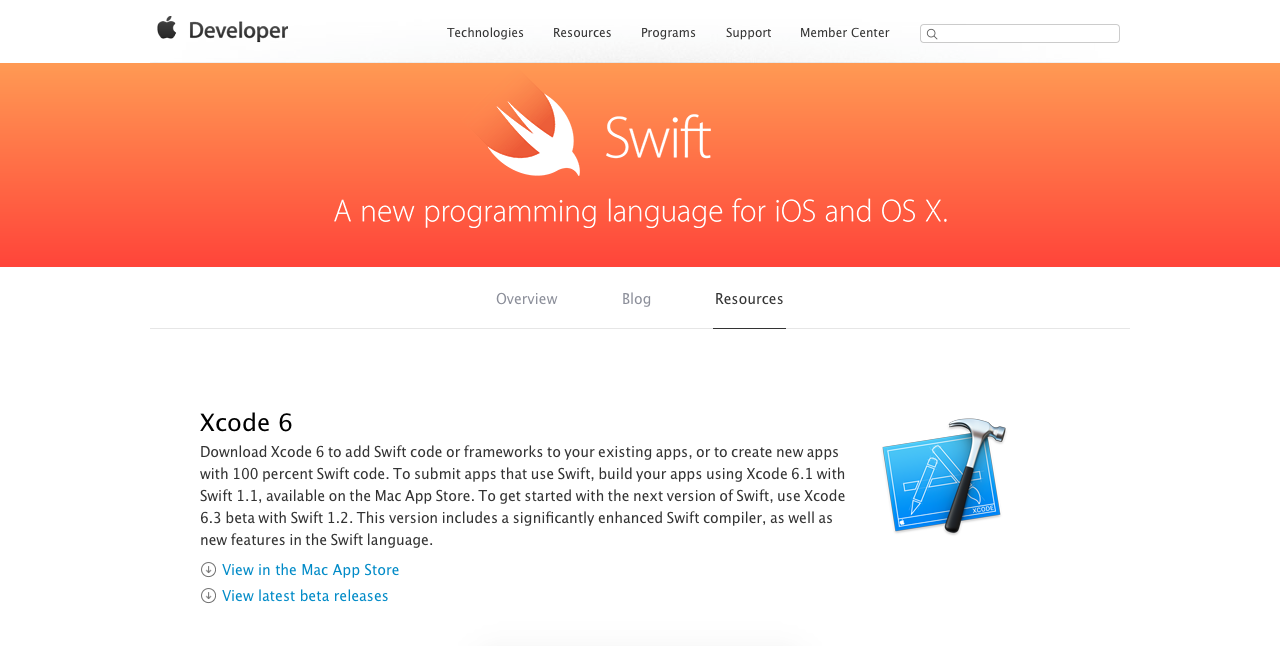Click the Xcode 6 heading
Viewport: 1280px width, 646px height.
(246, 423)
